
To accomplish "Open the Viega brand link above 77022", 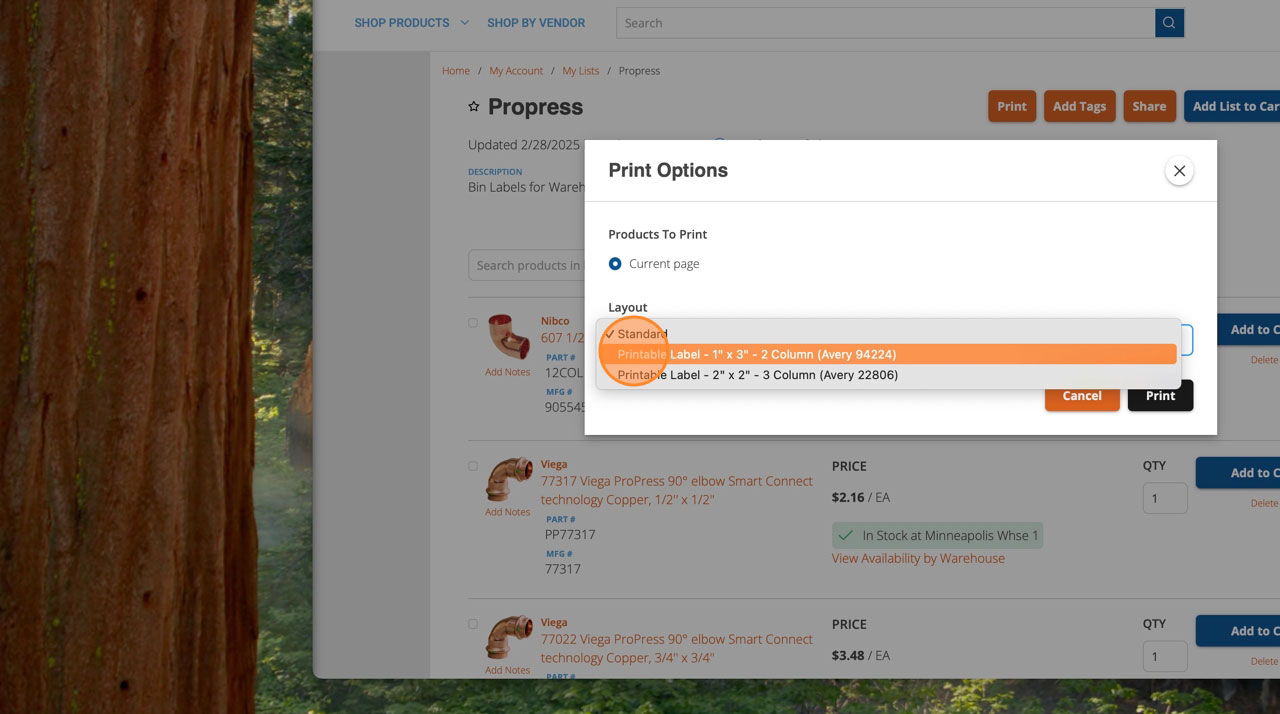I will coord(554,622).
